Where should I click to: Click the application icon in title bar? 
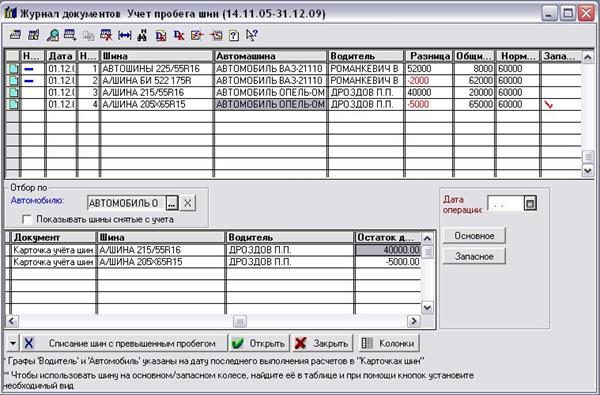[x=10, y=13]
